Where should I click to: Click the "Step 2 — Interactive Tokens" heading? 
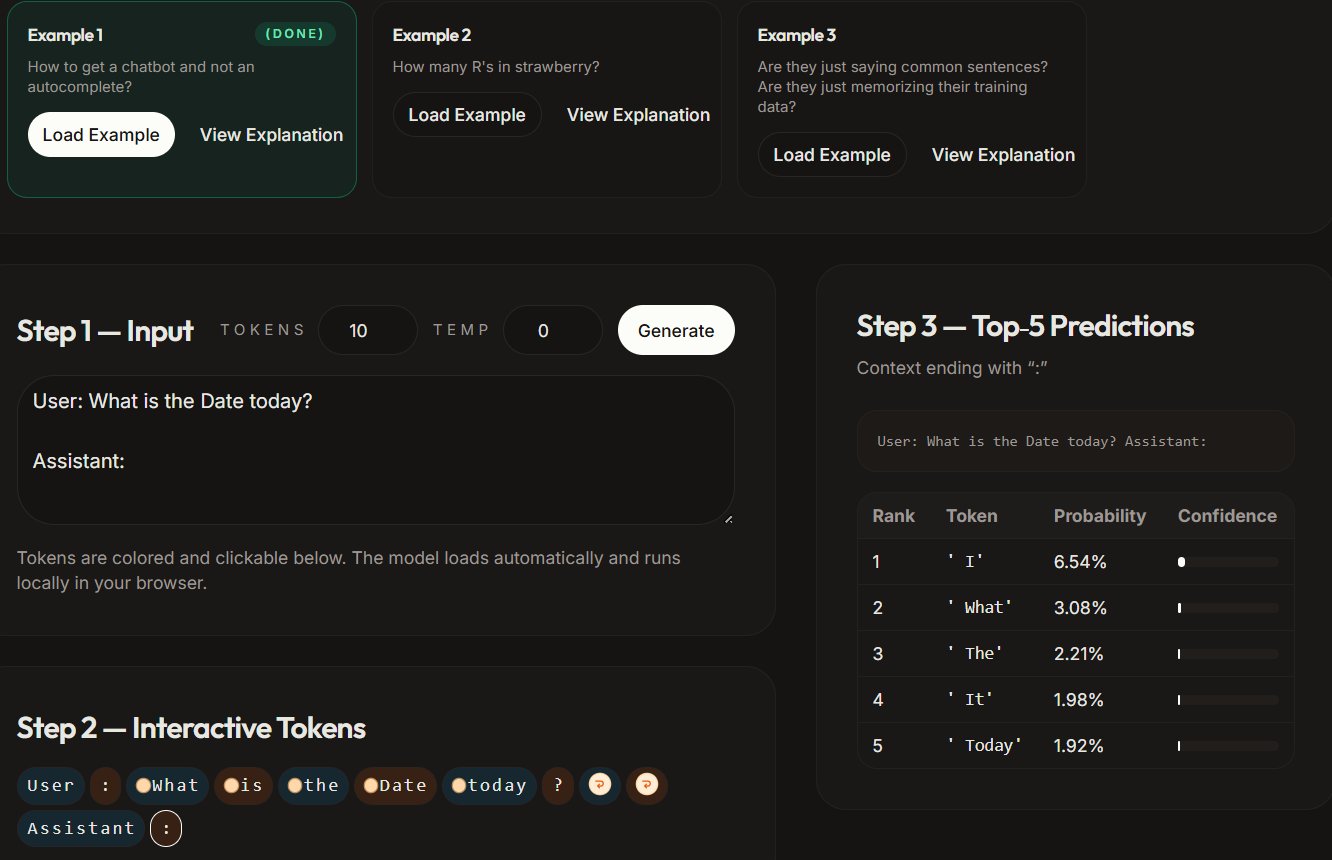click(x=191, y=728)
